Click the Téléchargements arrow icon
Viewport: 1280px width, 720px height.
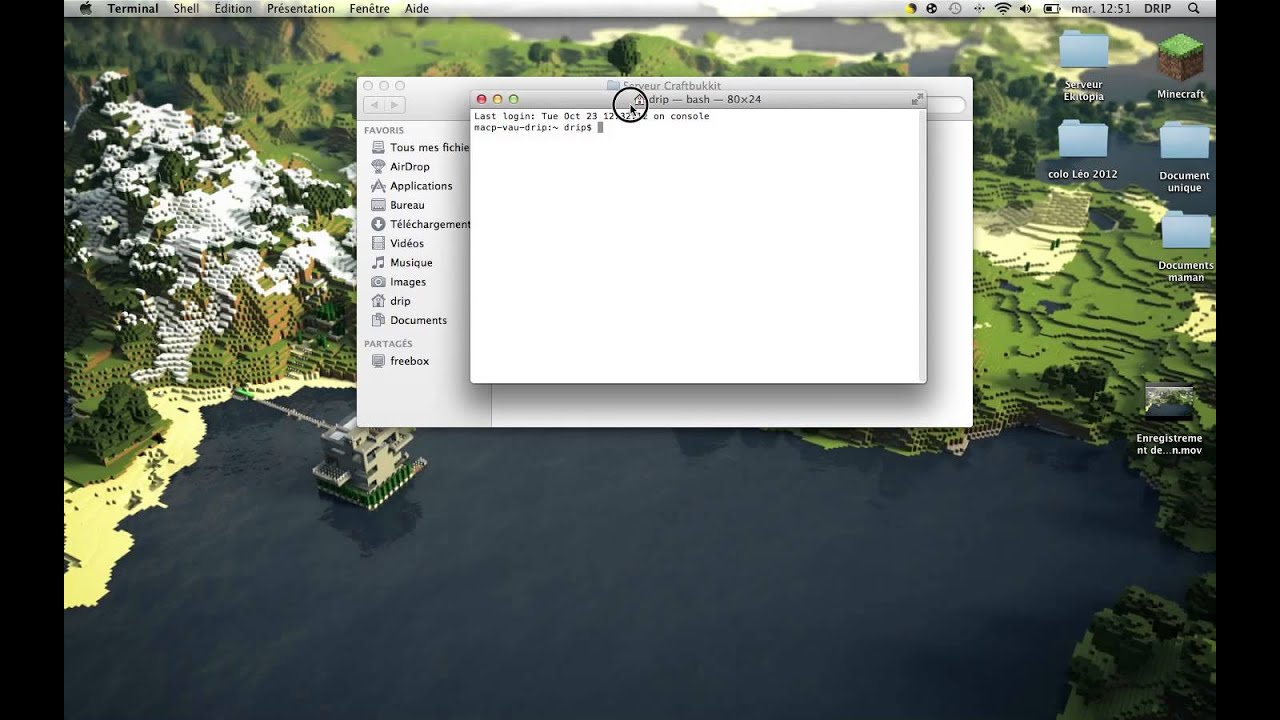point(378,224)
